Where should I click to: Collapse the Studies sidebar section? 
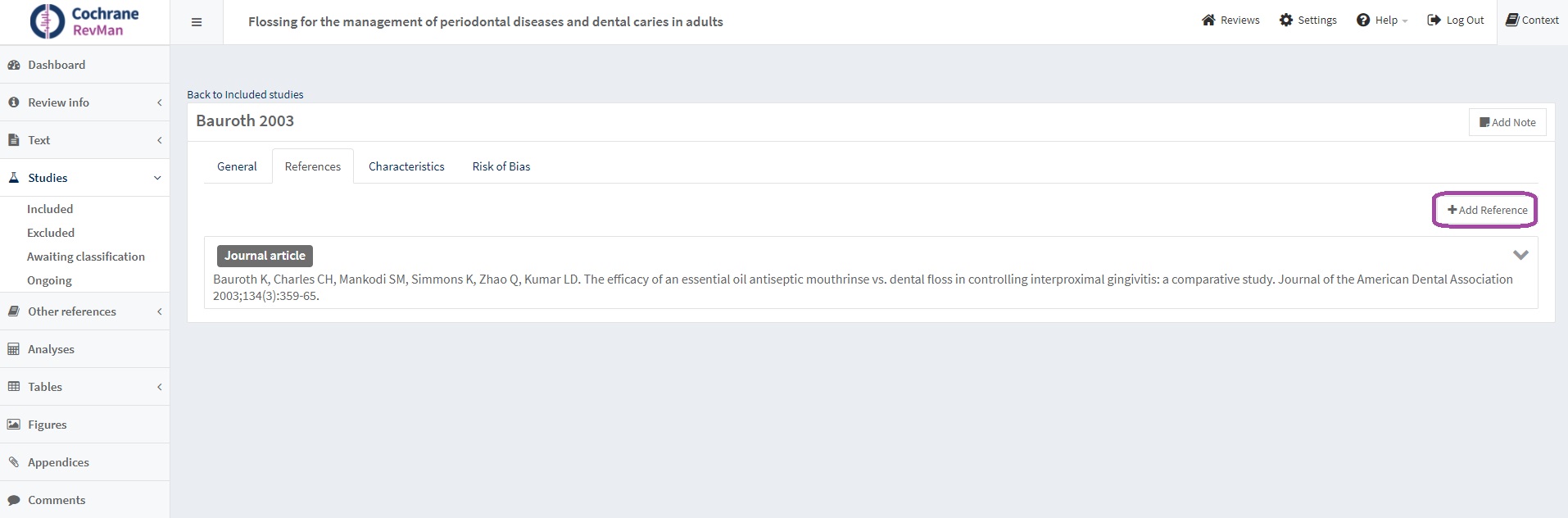(157, 178)
